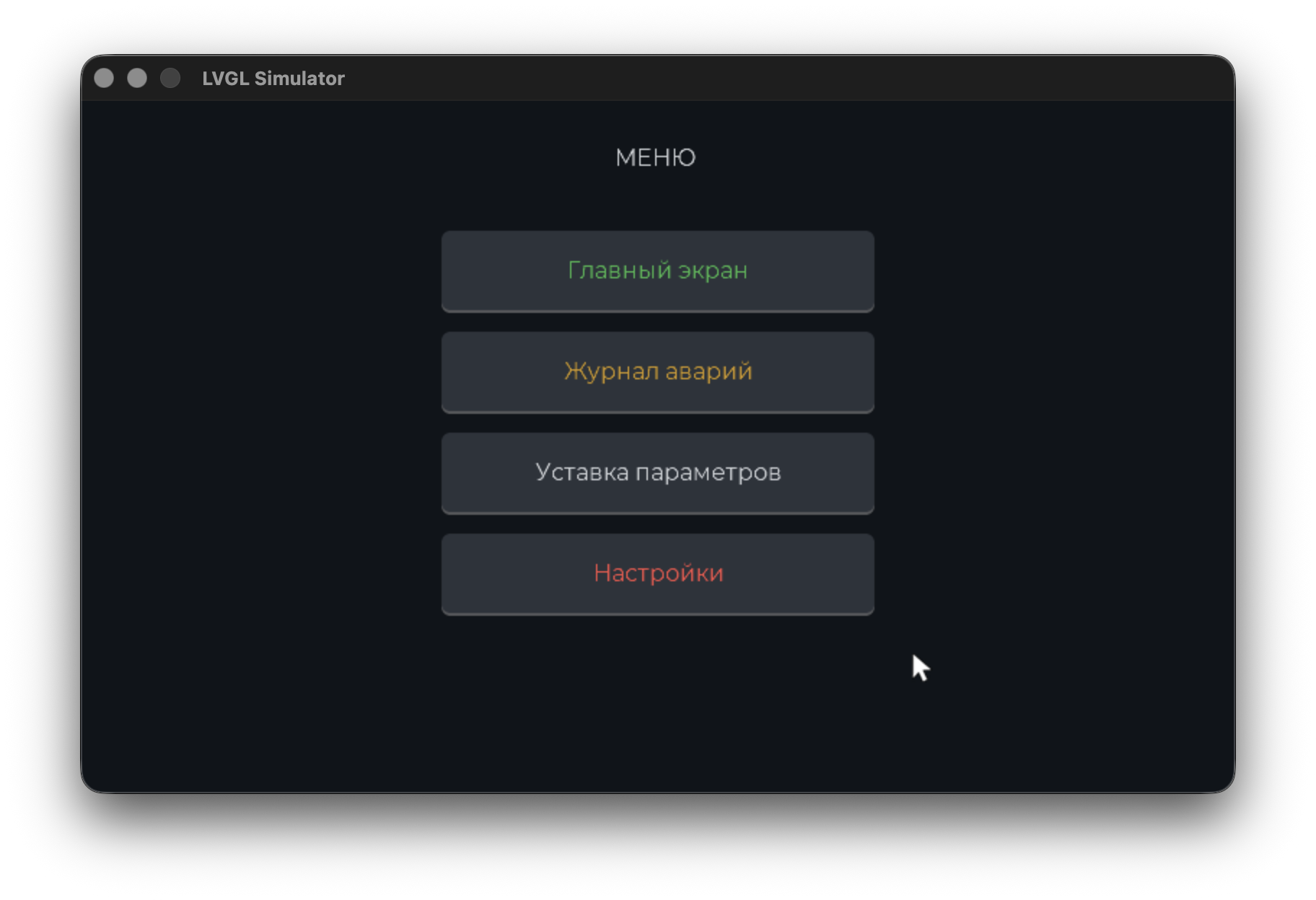Tap the white Уставка параметров label

(x=657, y=472)
